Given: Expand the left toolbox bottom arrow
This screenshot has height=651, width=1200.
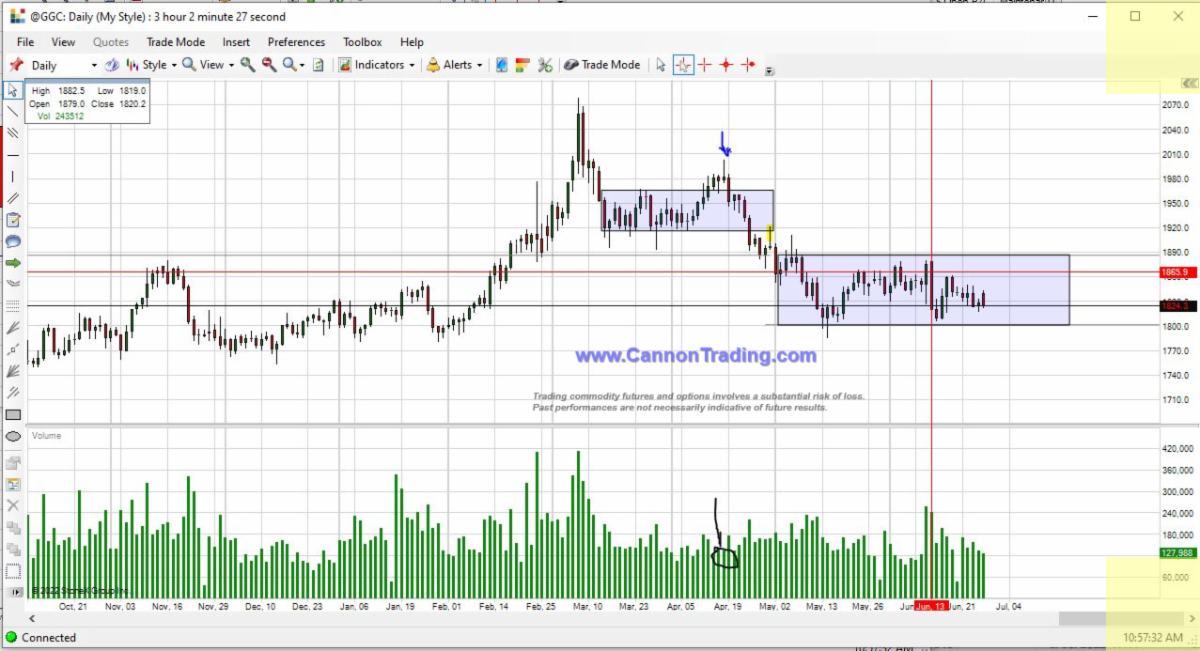Looking at the screenshot, I should (x=14, y=592).
